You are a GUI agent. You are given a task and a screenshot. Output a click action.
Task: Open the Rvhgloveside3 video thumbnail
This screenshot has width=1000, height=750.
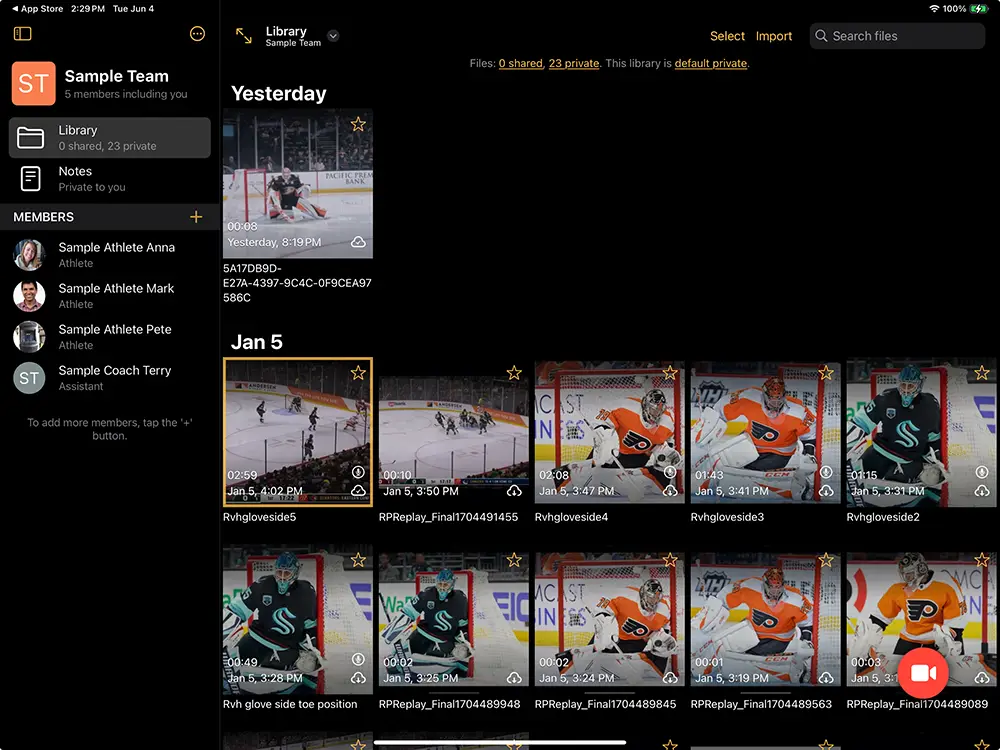(x=765, y=432)
